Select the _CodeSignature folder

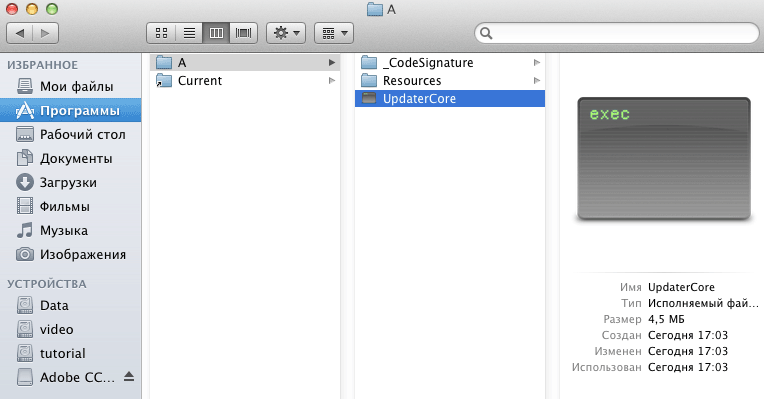[x=450, y=62]
